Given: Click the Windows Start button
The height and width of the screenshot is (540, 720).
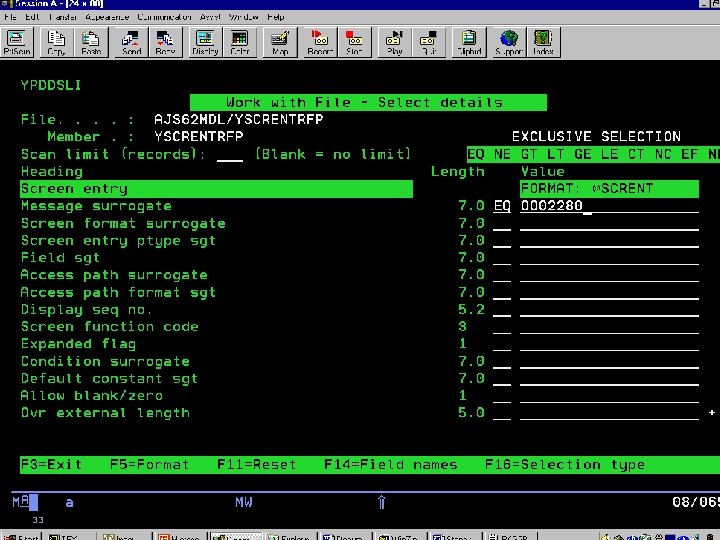Looking at the screenshot, I should [23, 536].
